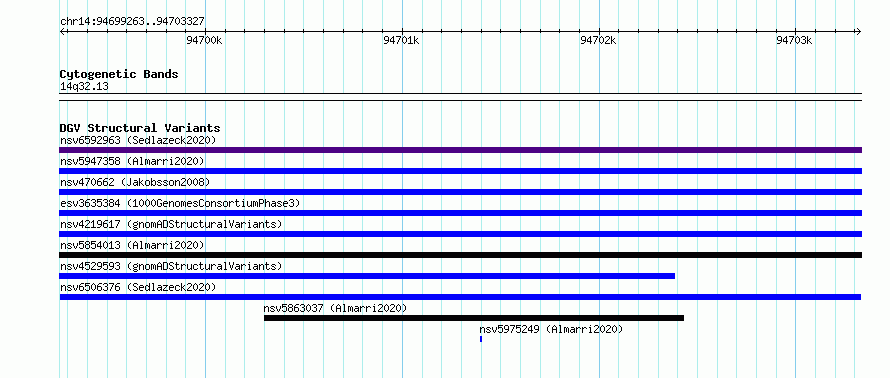The image size is (890, 378).
Task: Click the 94703k ruler position
Action: [x=795, y=40]
